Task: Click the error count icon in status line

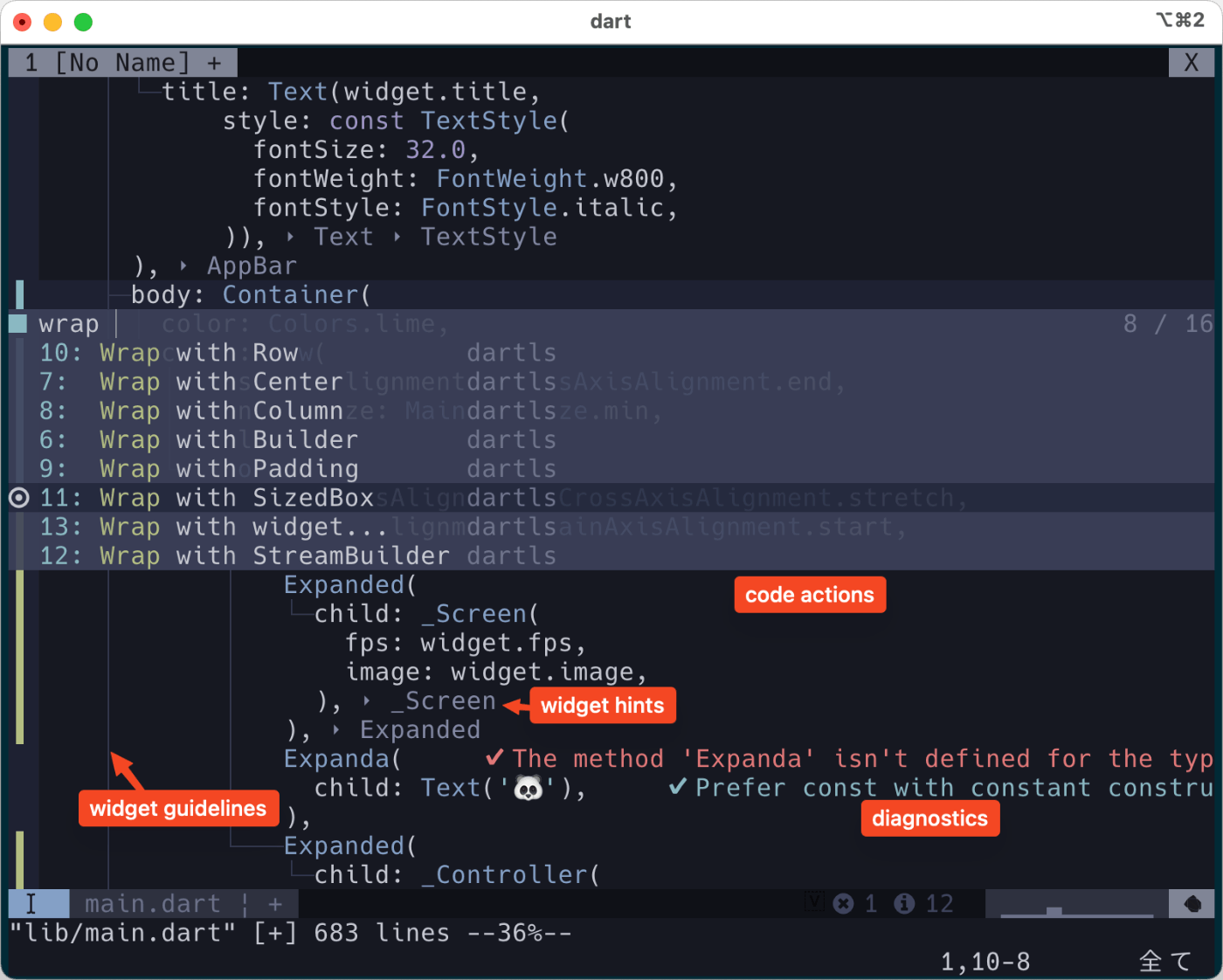Action: pyautogui.click(x=843, y=904)
